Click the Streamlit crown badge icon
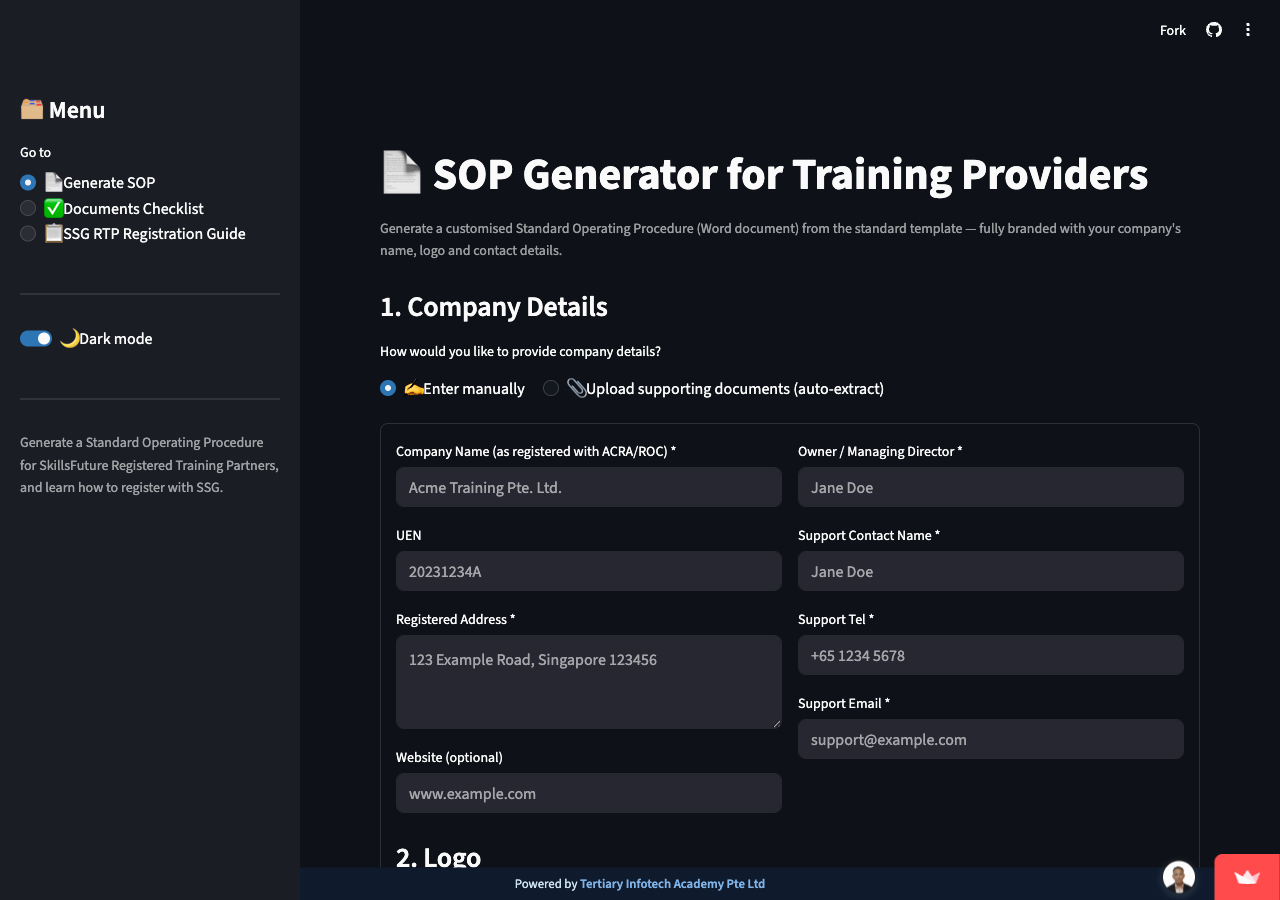The height and width of the screenshot is (900, 1280). coord(1247,877)
